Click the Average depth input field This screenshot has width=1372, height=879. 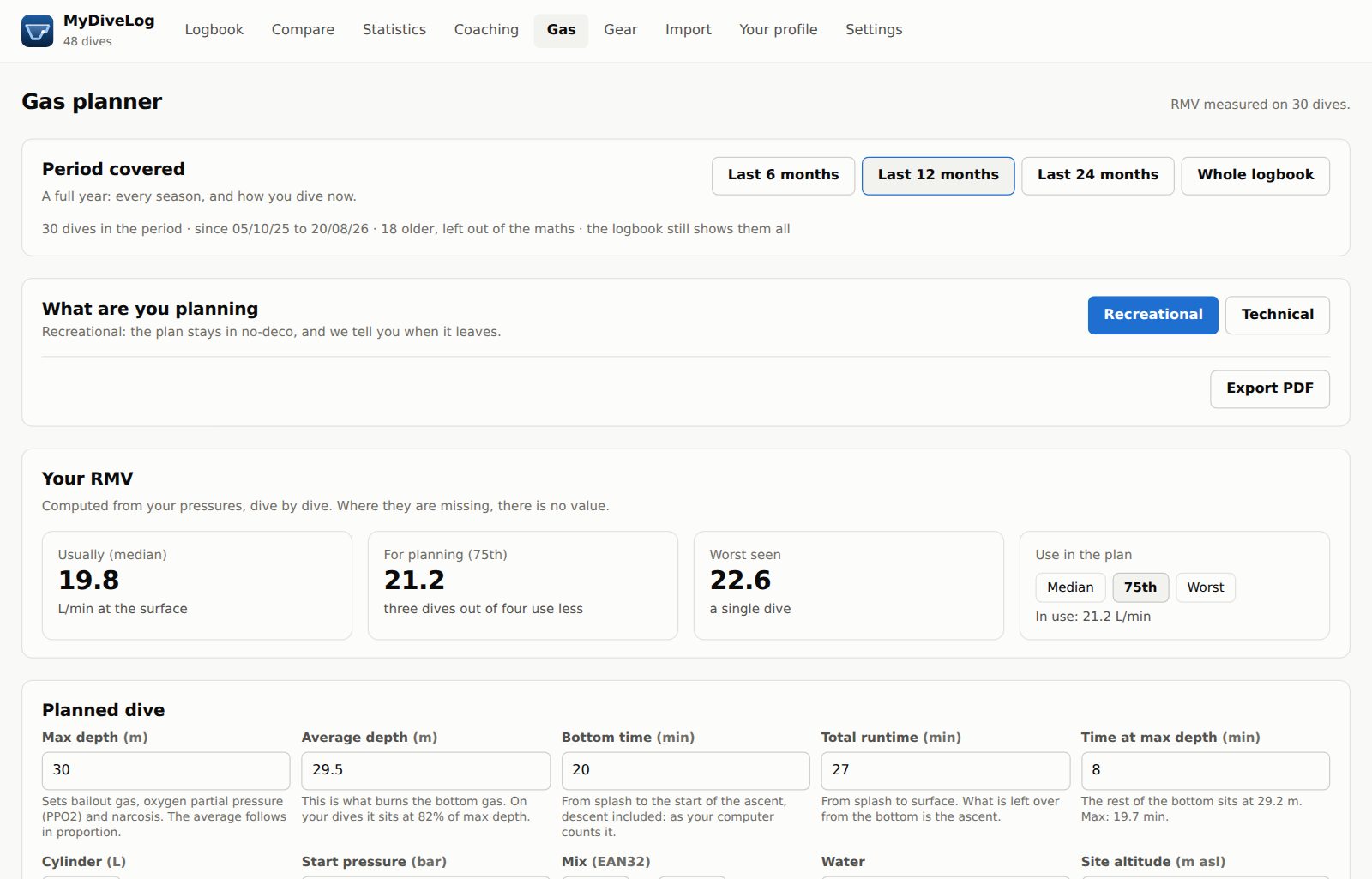point(425,770)
